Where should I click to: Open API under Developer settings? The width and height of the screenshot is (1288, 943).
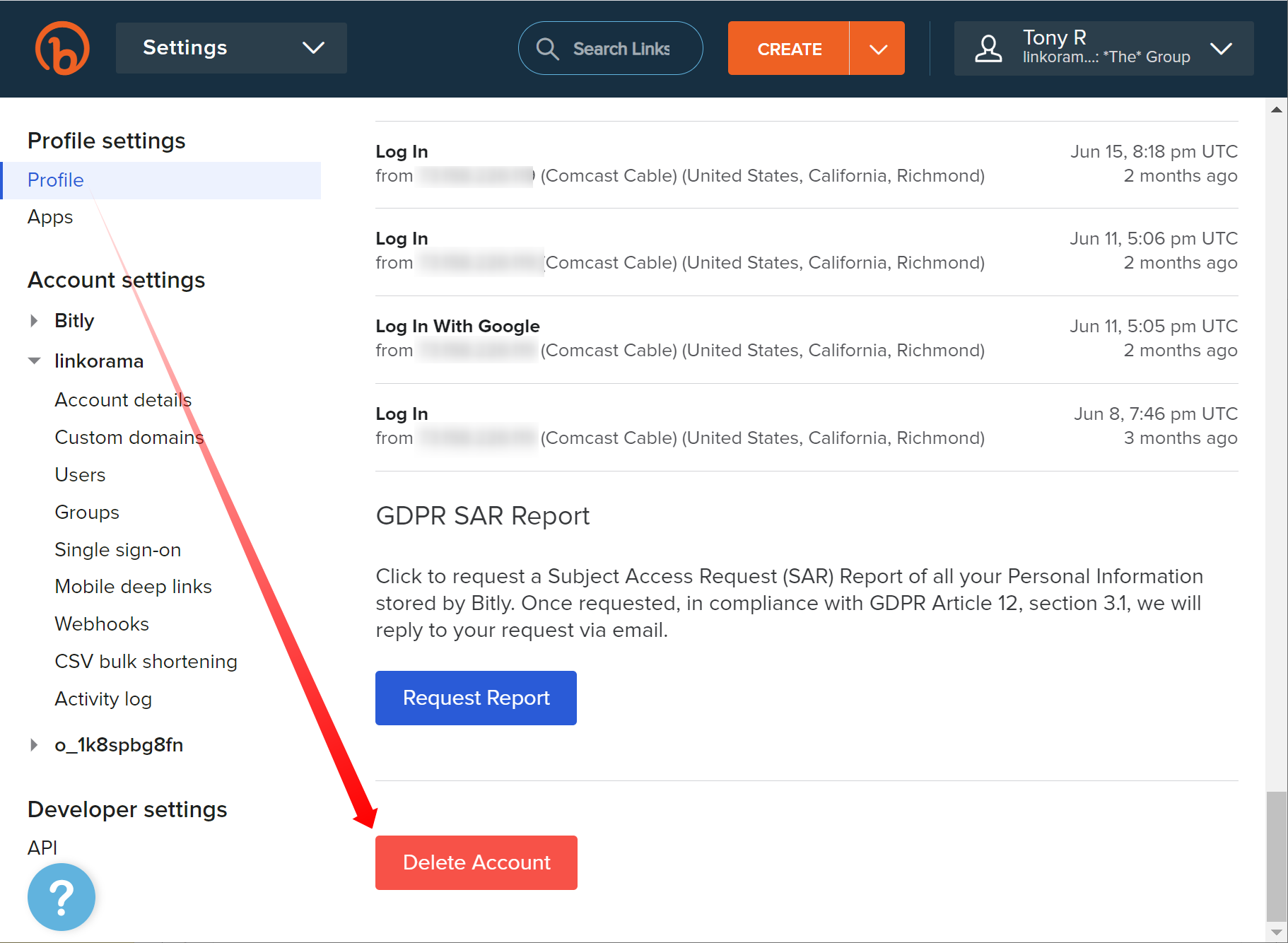pos(42,848)
